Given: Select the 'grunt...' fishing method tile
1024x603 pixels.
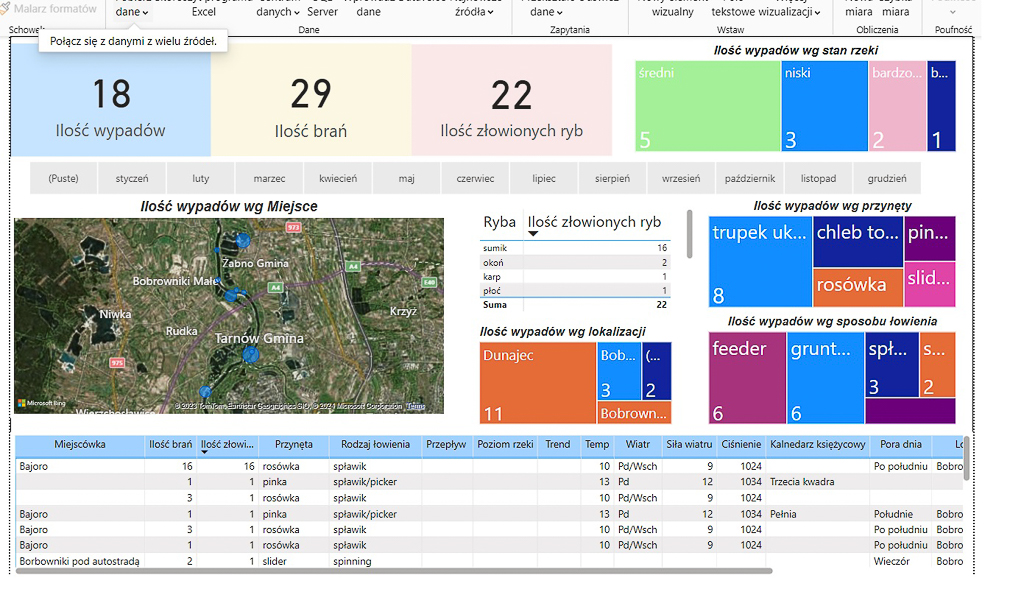Looking at the screenshot, I should 825,378.
